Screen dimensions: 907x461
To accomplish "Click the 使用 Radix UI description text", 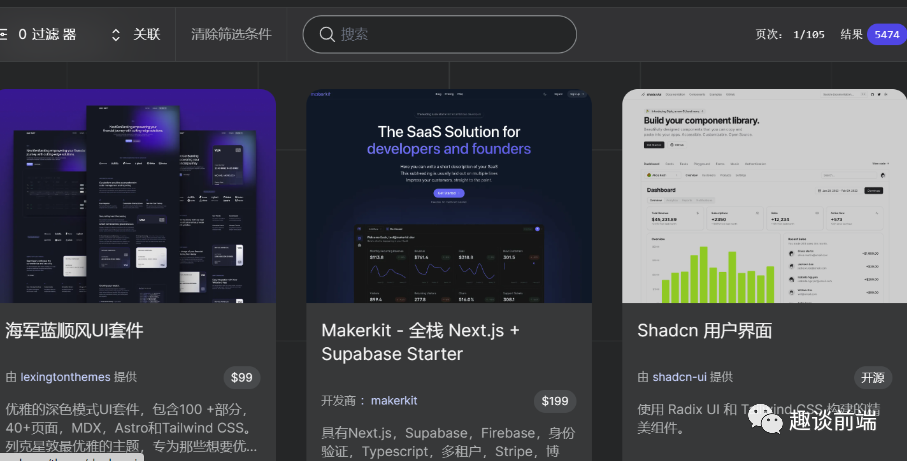I will (x=759, y=419).
